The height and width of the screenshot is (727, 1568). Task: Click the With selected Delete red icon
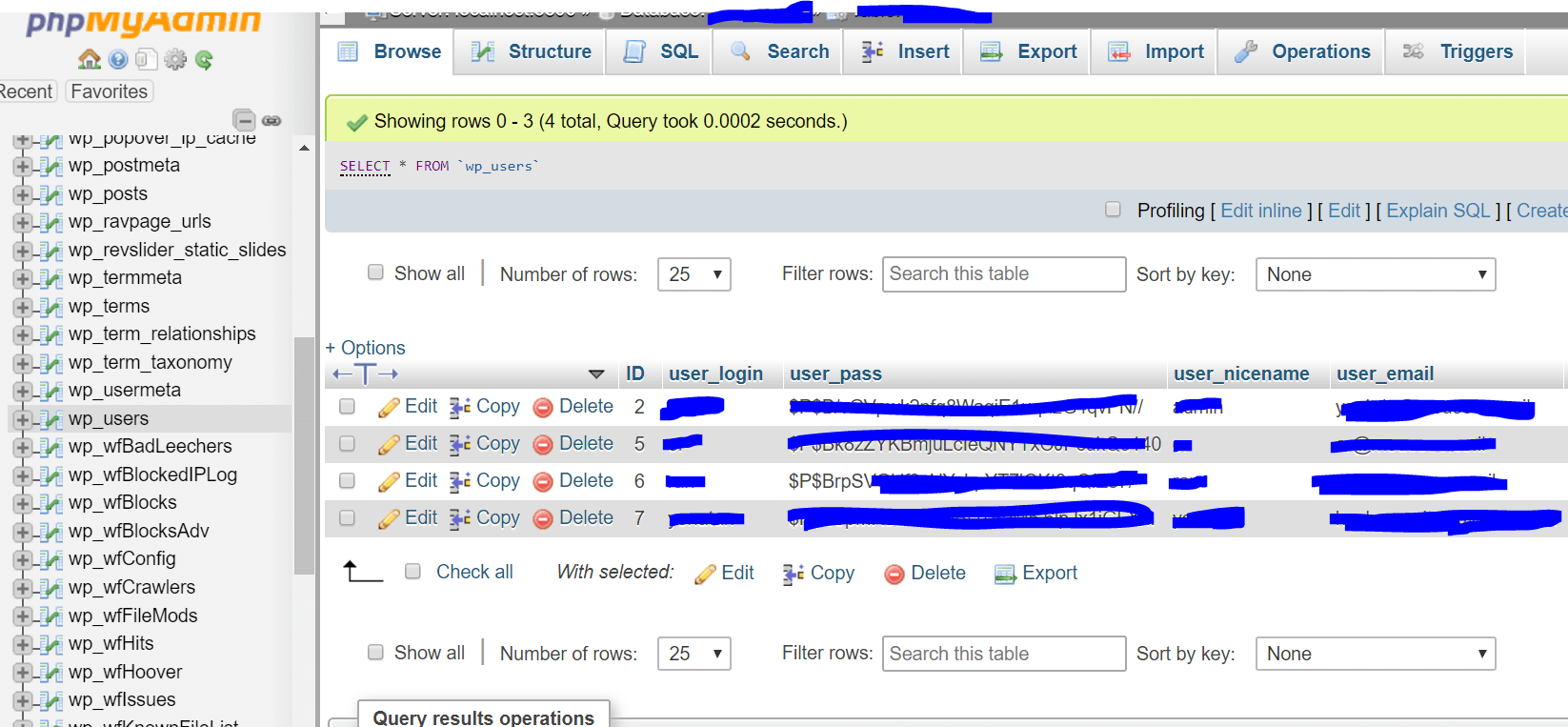point(895,574)
